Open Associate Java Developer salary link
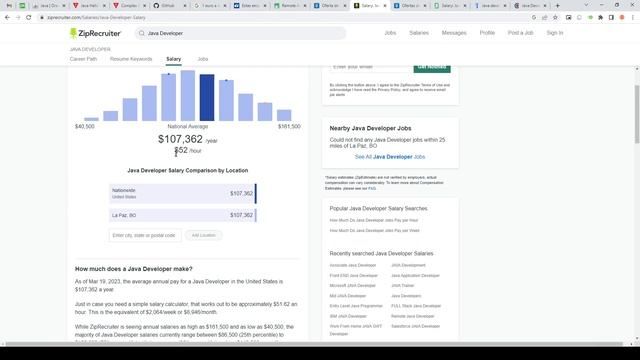This screenshot has height=360, width=640. click(353, 265)
